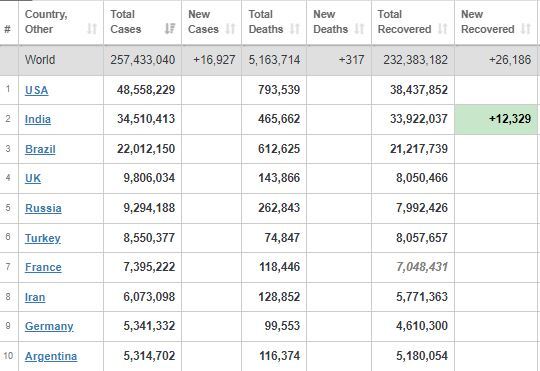Select UK total cases 9,806,034
The height and width of the screenshot is (371, 540).
point(149,178)
